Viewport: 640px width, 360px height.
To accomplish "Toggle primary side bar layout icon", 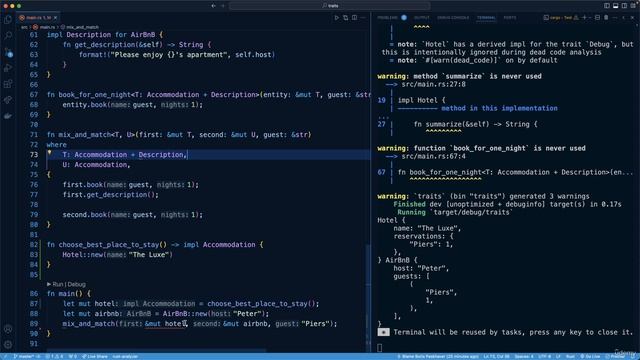I will (607, 6).
